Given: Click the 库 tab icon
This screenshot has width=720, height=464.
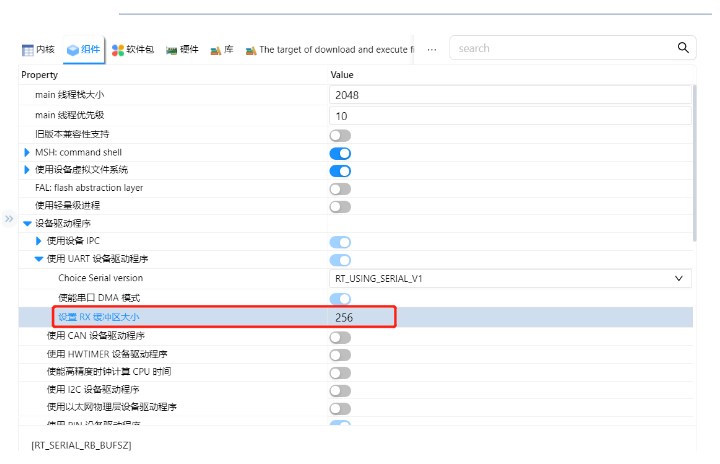Looking at the screenshot, I should click(215, 51).
